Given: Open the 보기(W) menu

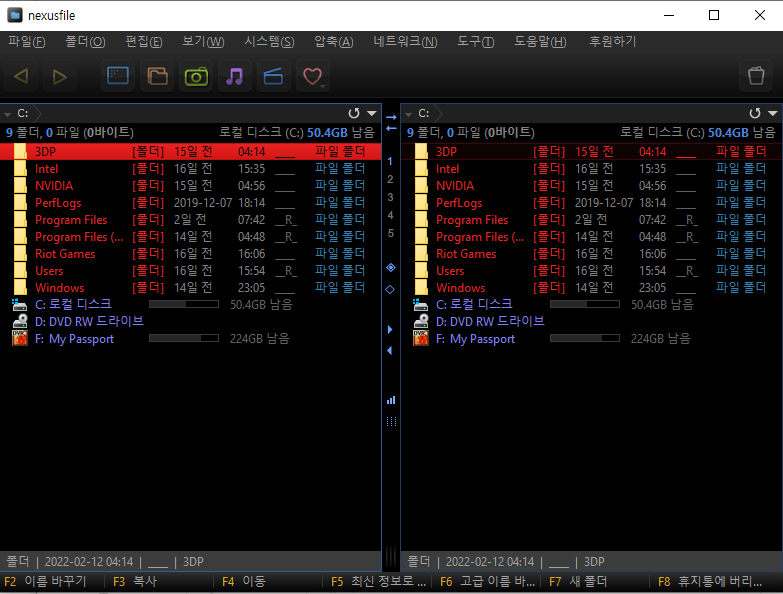Looking at the screenshot, I should click(203, 41).
